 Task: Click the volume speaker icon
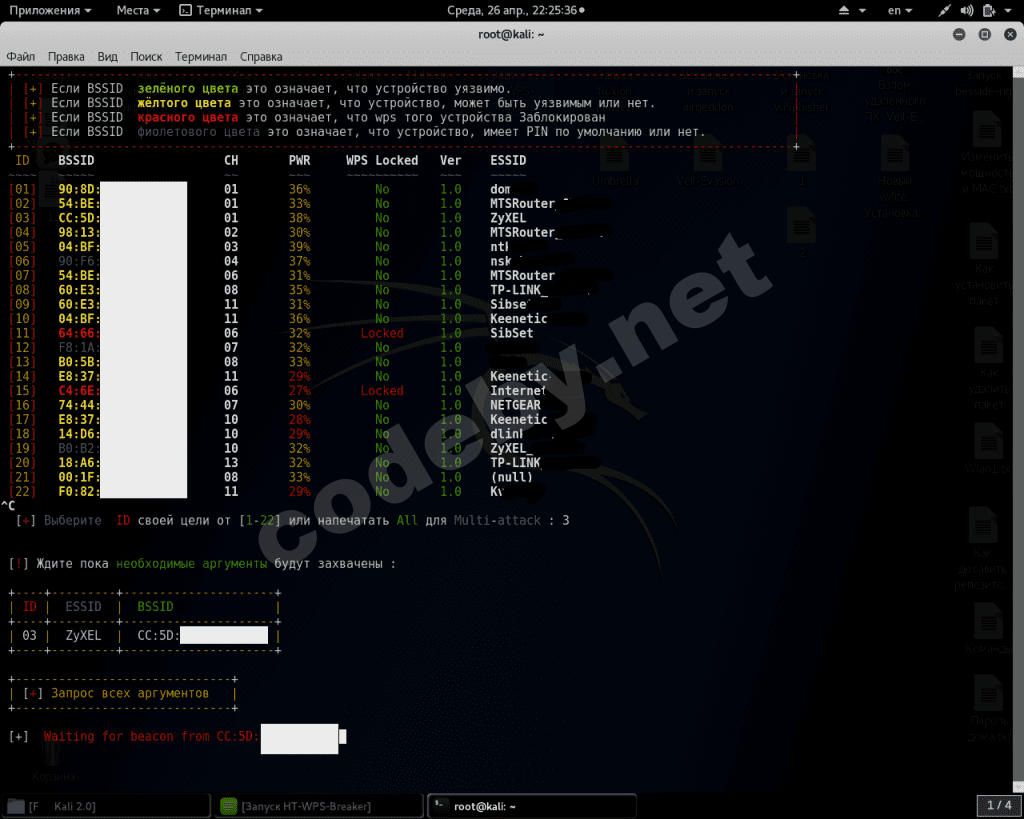point(967,10)
